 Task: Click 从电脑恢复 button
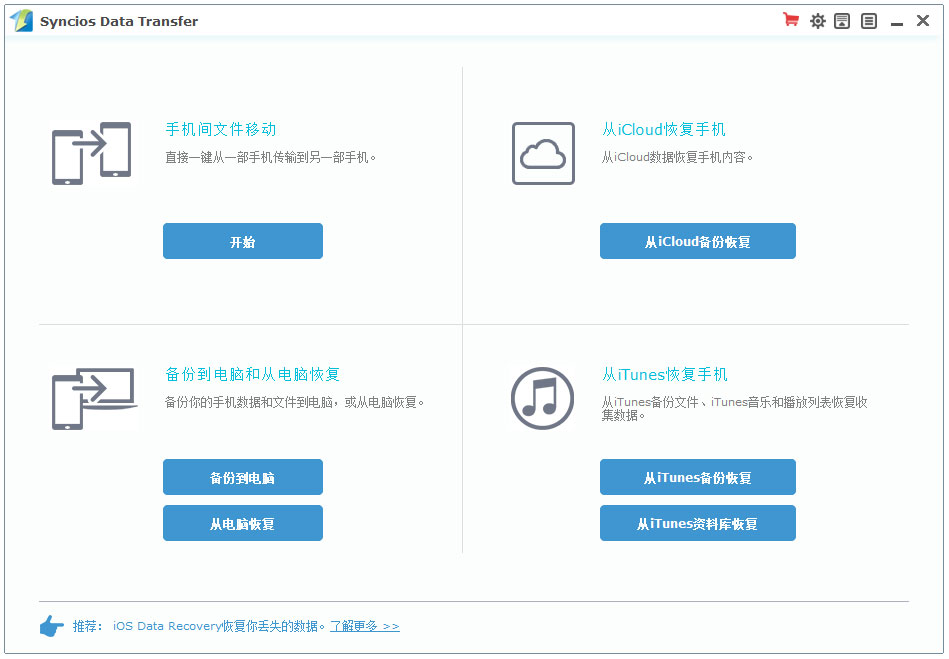243,523
